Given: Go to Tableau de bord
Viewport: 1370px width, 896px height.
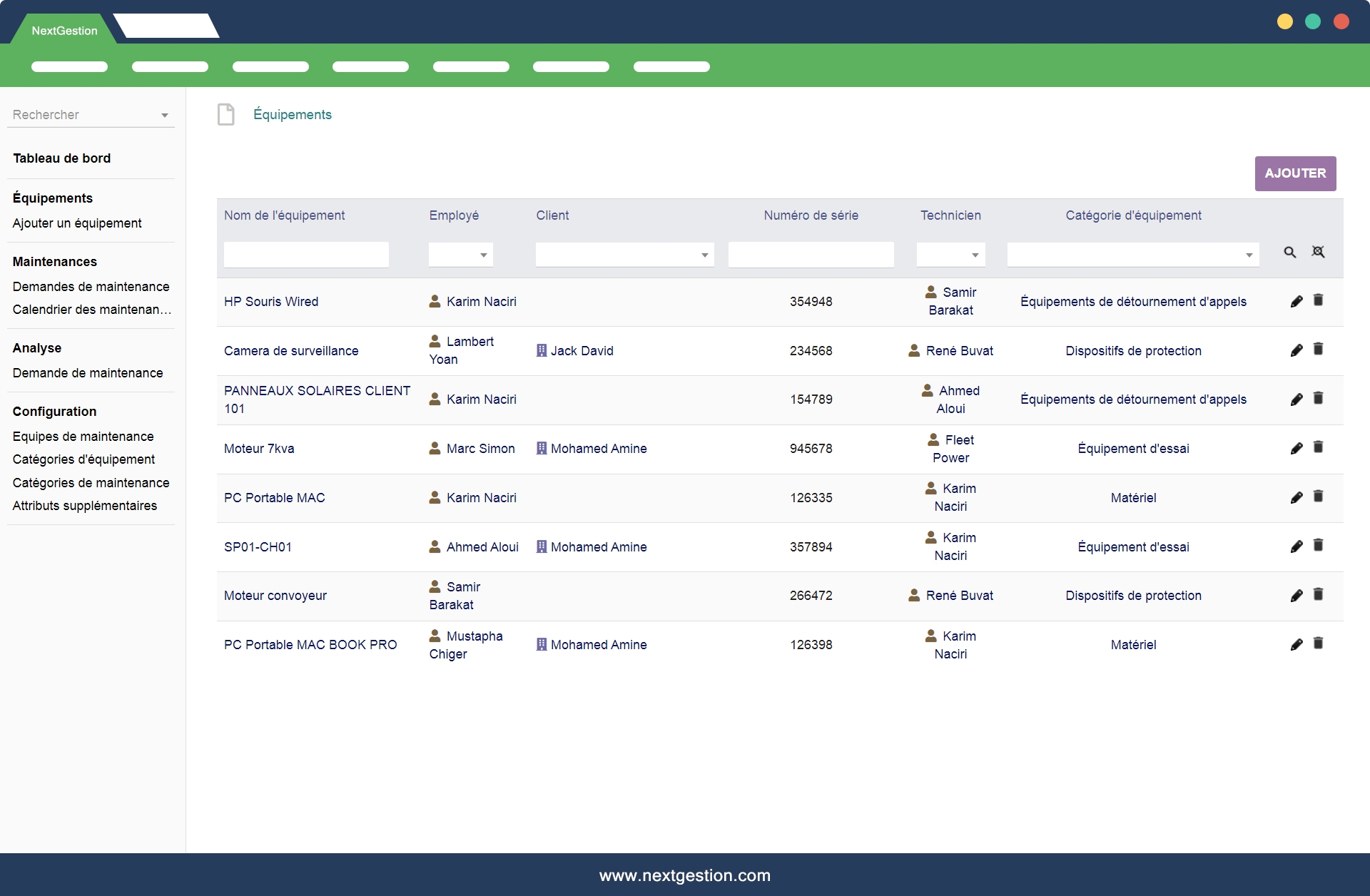Looking at the screenshot, I should (62, 158).
